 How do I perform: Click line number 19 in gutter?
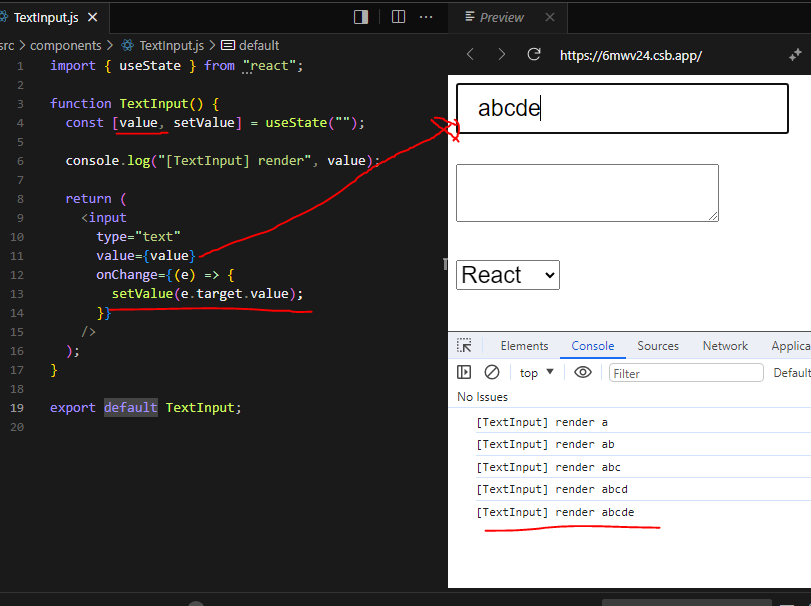(x=17, y=408)
